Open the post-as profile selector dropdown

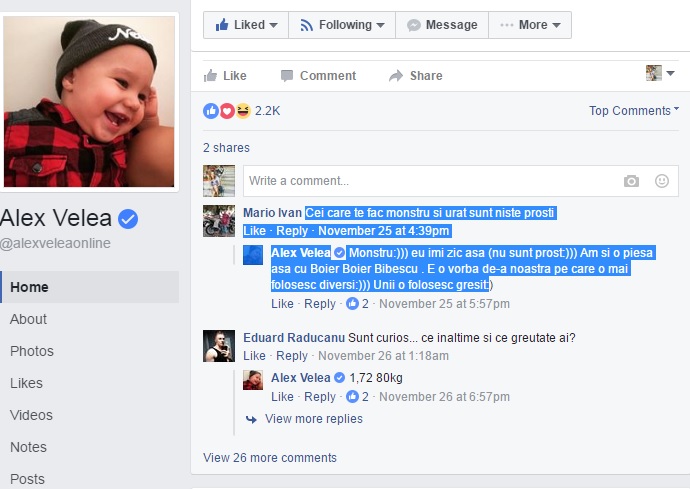point(660,73)
